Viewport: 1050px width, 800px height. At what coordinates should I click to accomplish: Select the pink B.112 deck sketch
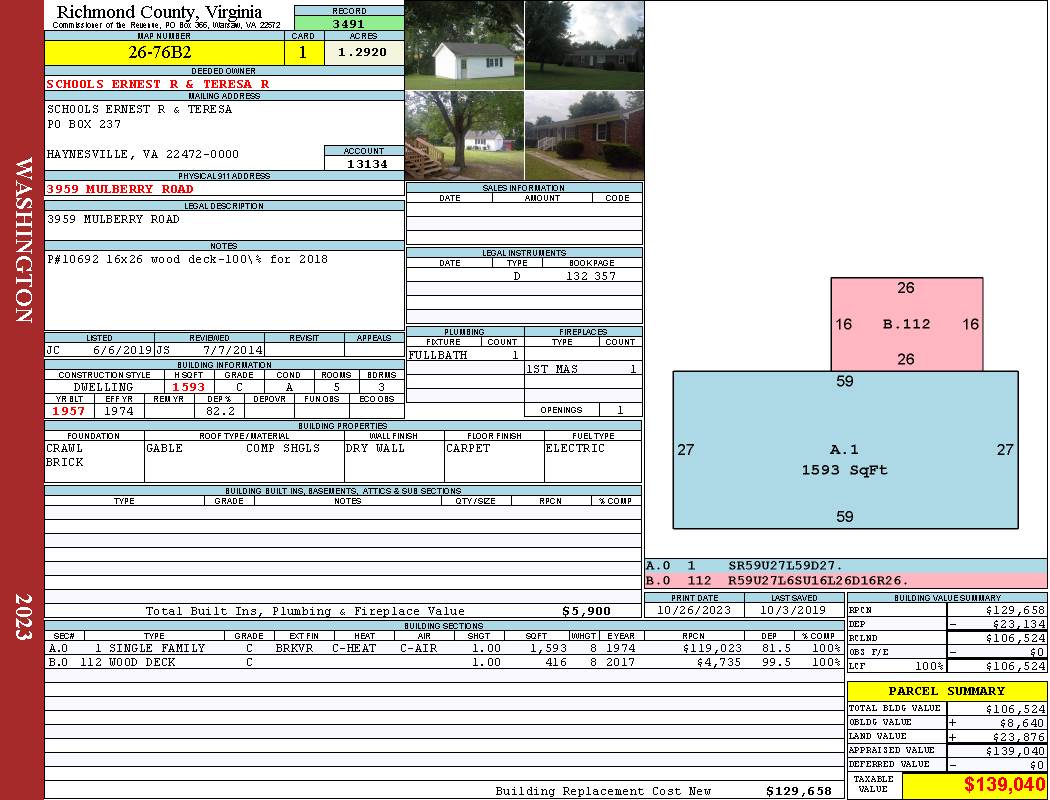(907, 324)
